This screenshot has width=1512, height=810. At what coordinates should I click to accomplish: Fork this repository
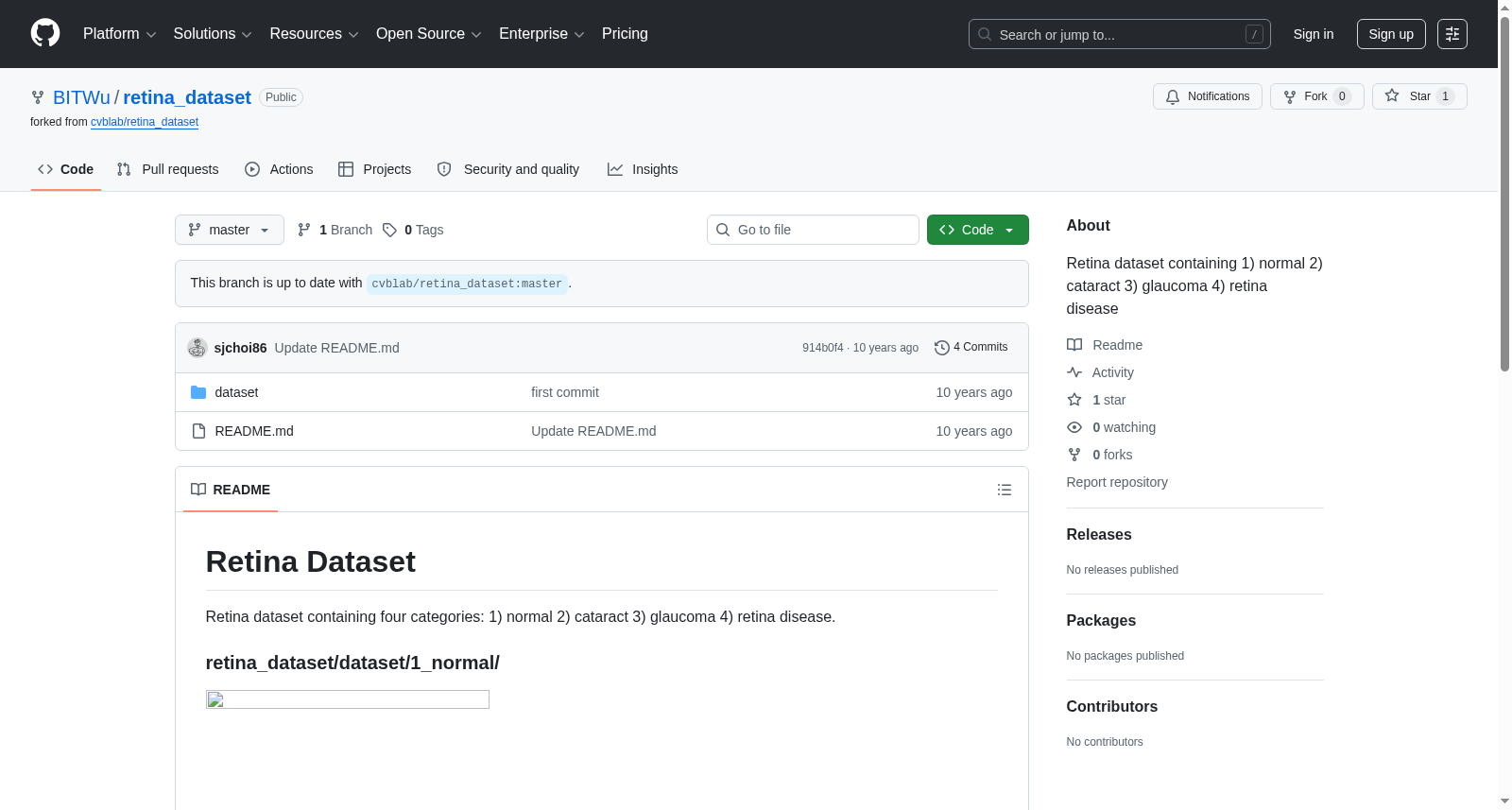[x=1317, y=96]
